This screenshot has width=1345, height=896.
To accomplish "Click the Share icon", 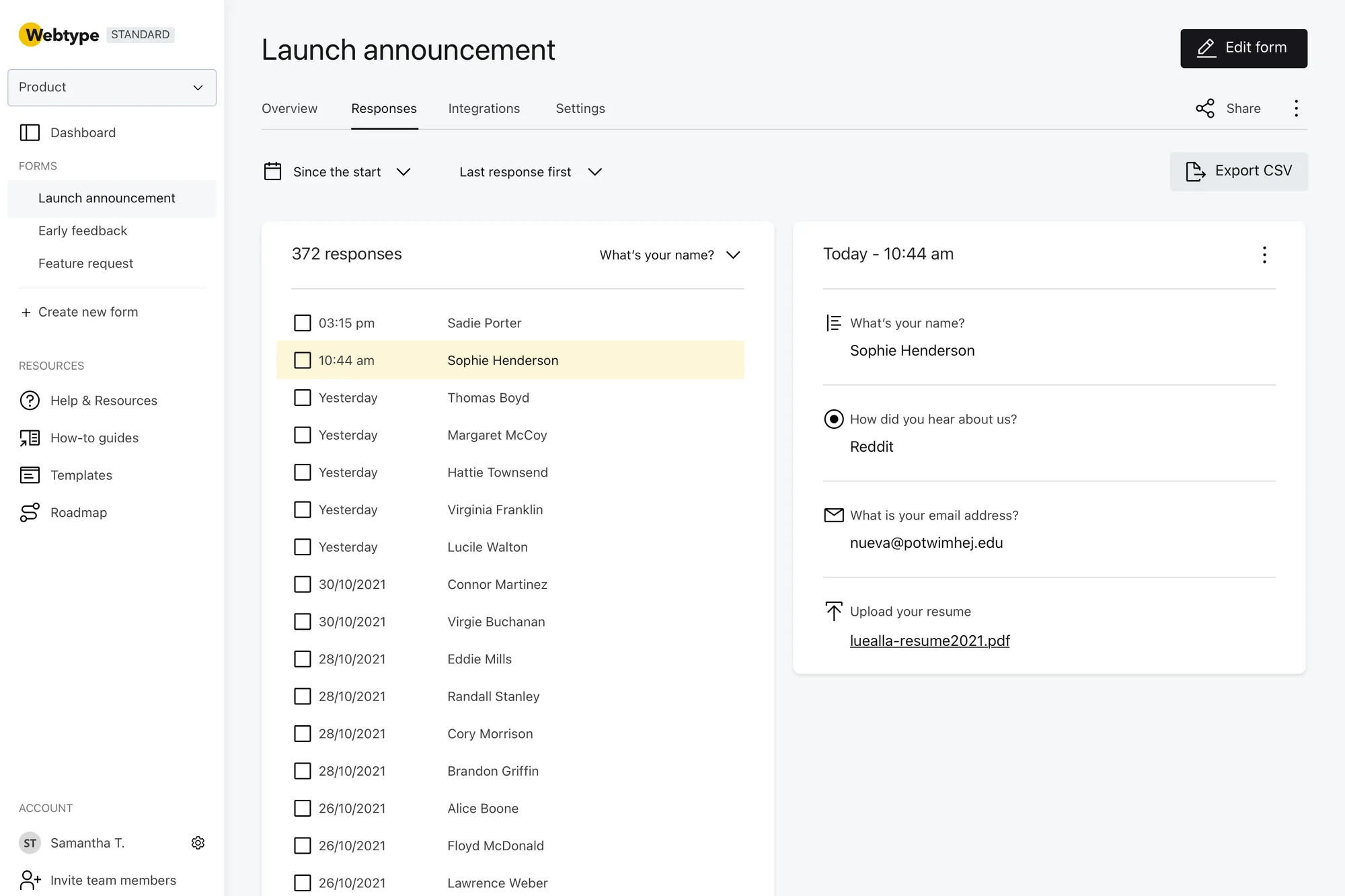I will pos(1205,108).
